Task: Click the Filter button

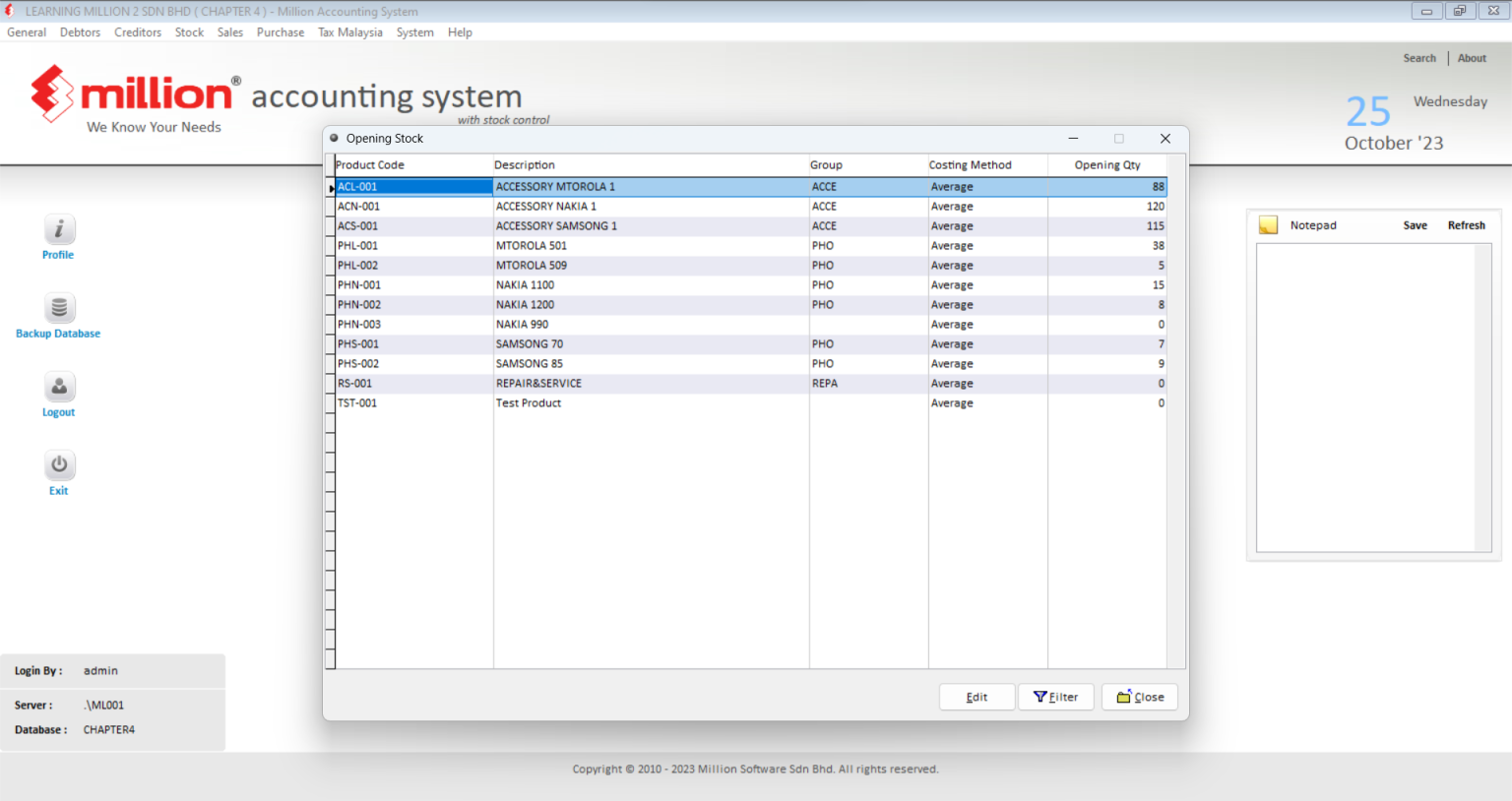Action: point(1056,697)
